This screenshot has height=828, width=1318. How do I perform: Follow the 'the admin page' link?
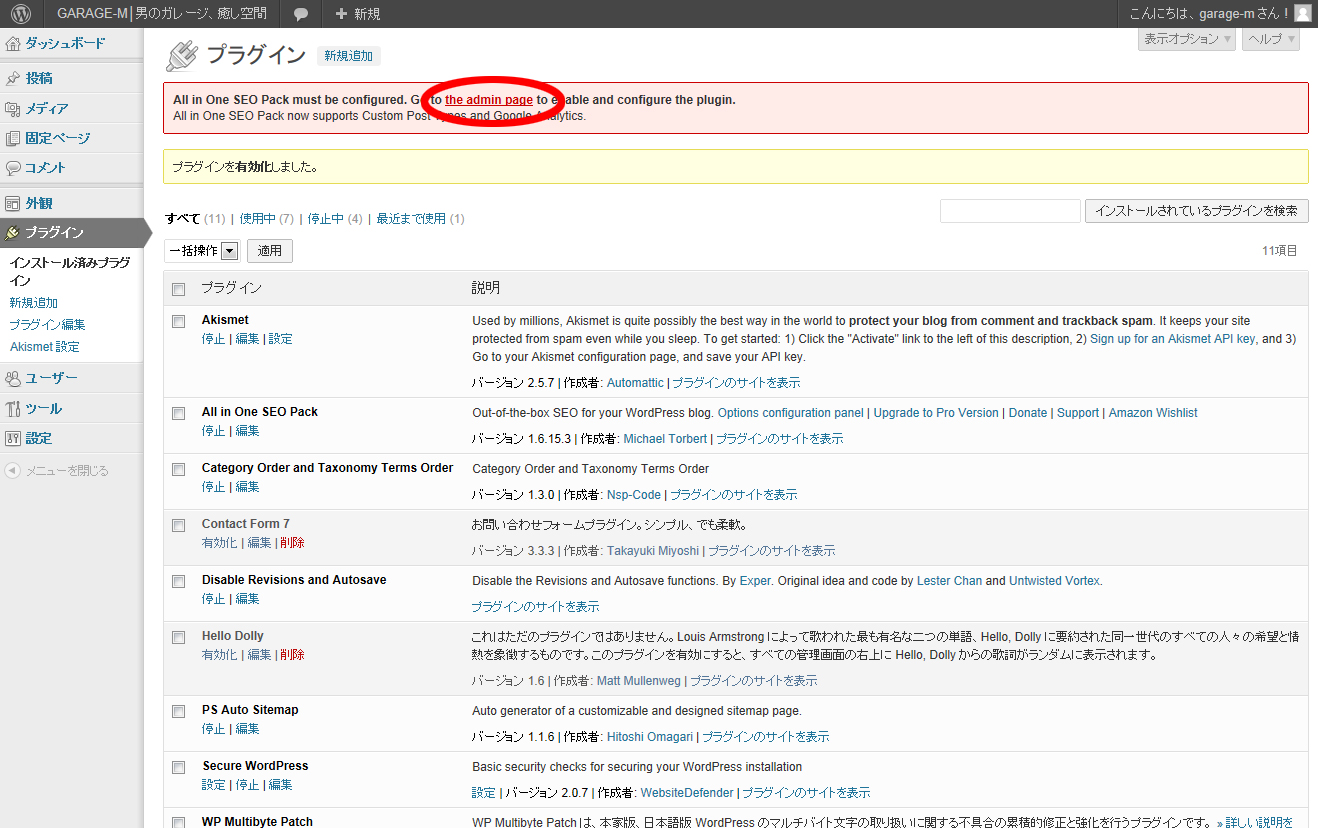coord(489,100)
